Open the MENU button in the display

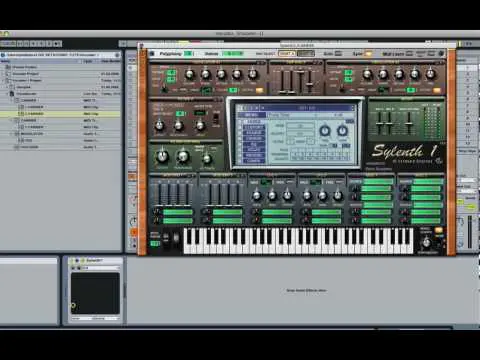[x=251, y=115]
